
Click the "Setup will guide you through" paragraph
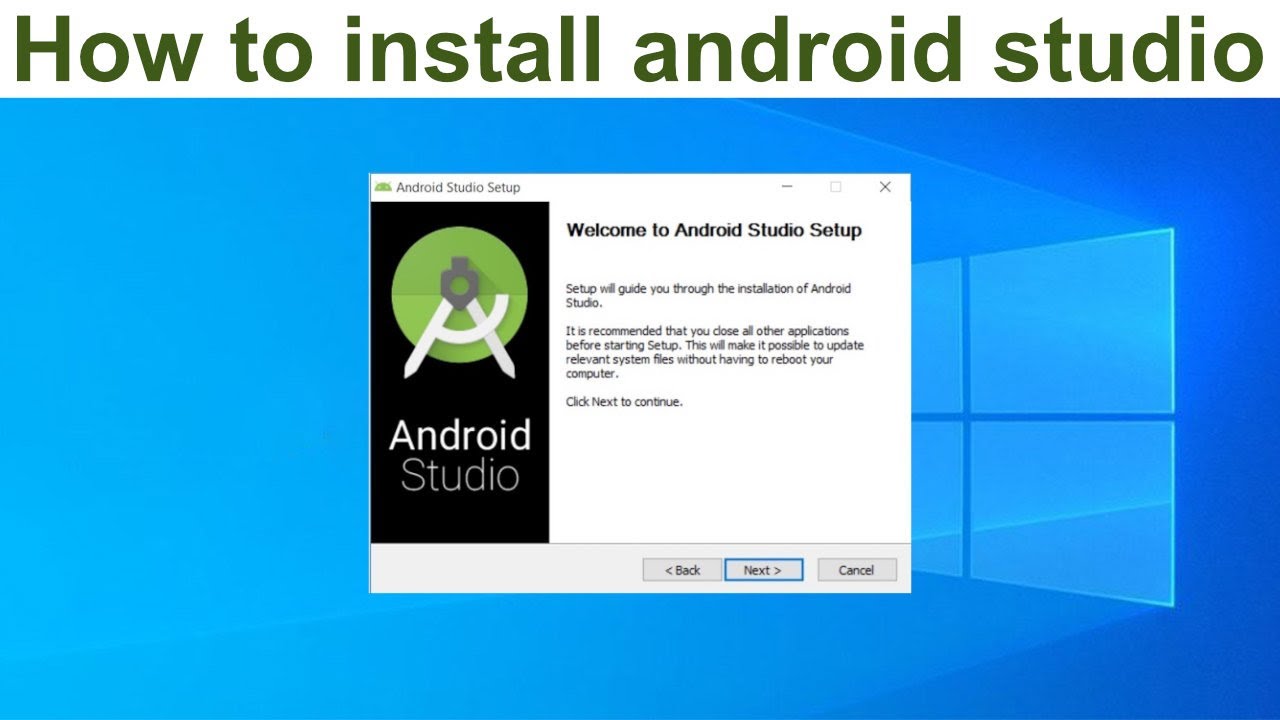point(708,295)
